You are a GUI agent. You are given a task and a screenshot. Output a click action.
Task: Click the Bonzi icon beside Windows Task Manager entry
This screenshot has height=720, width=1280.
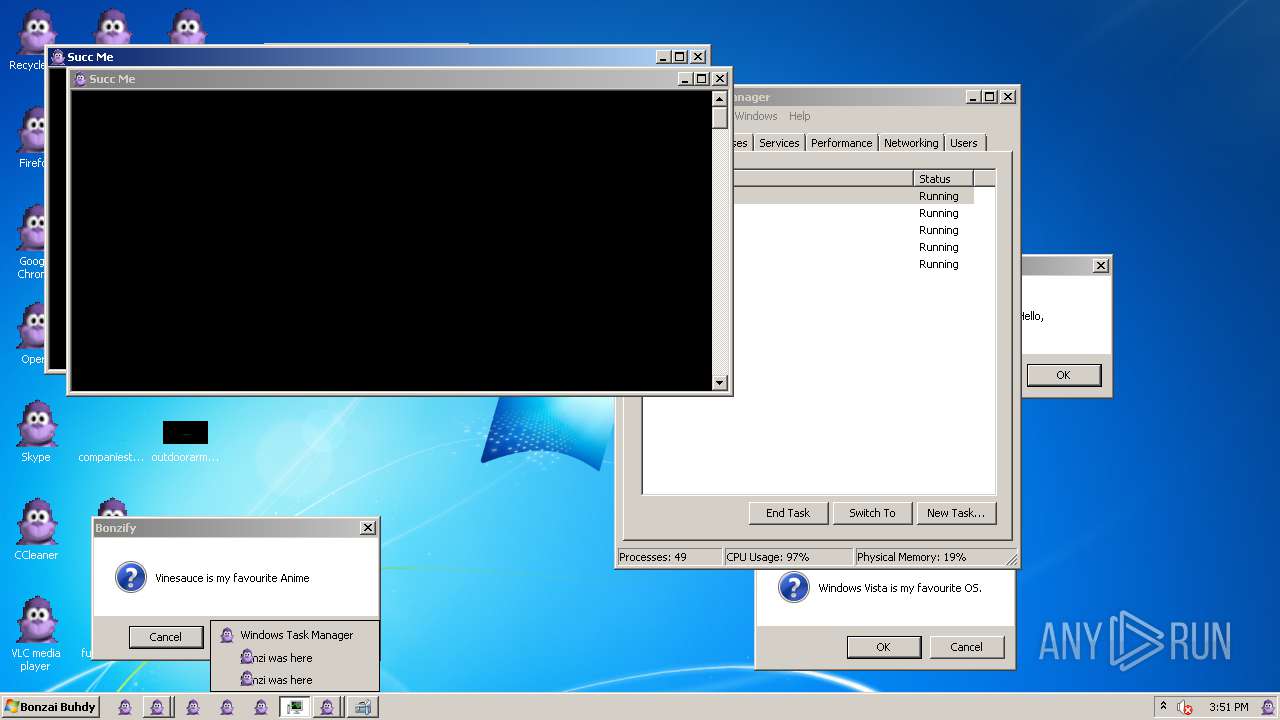click(x=227, y=635)
